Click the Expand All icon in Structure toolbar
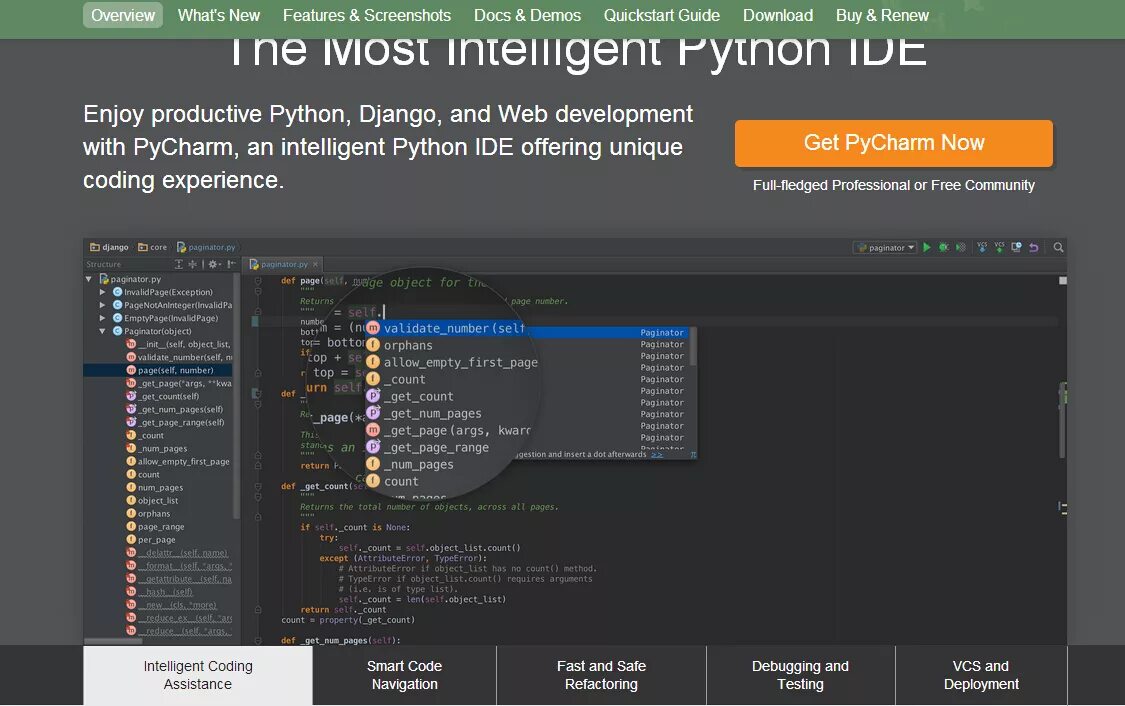Screen dimensions: 1125x706 pos(179,264)
